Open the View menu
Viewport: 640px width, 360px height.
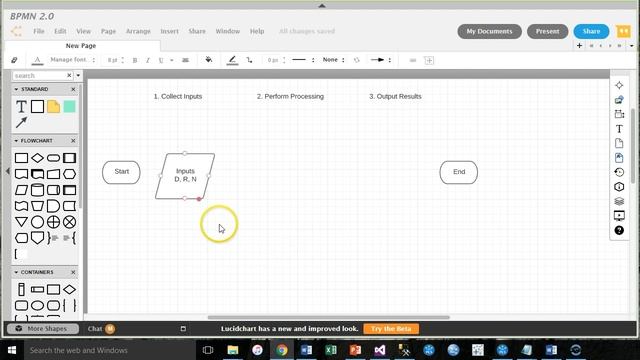pos(83,31)
